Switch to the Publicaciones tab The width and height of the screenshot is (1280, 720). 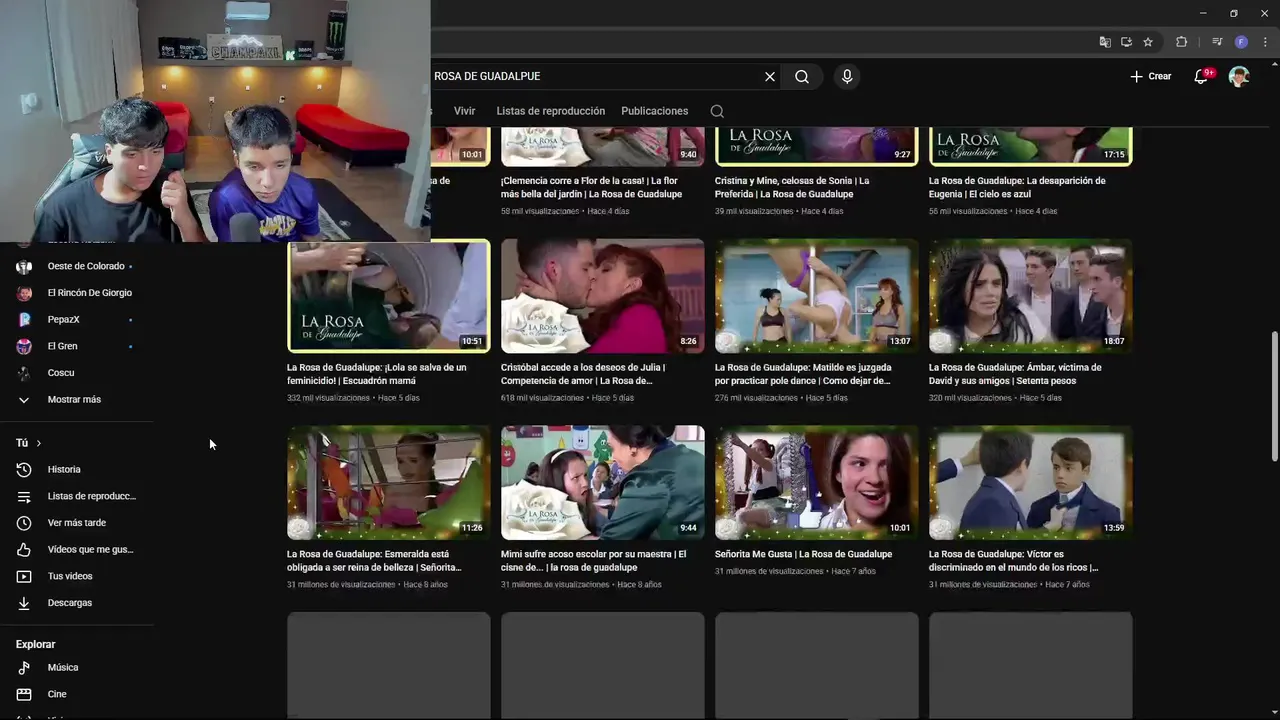point(654,111)
